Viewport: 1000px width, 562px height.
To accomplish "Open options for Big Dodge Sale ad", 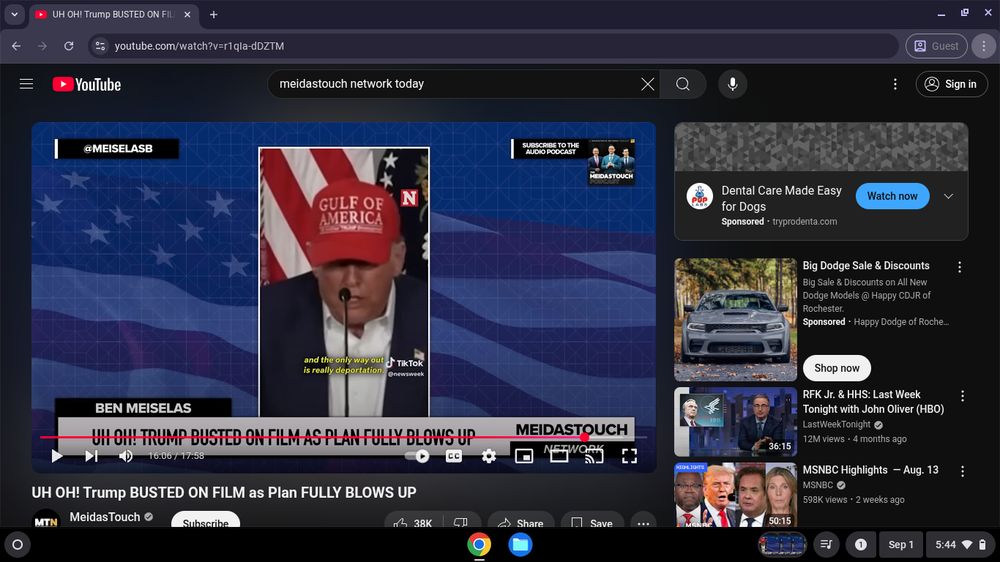I will [959, 267].
